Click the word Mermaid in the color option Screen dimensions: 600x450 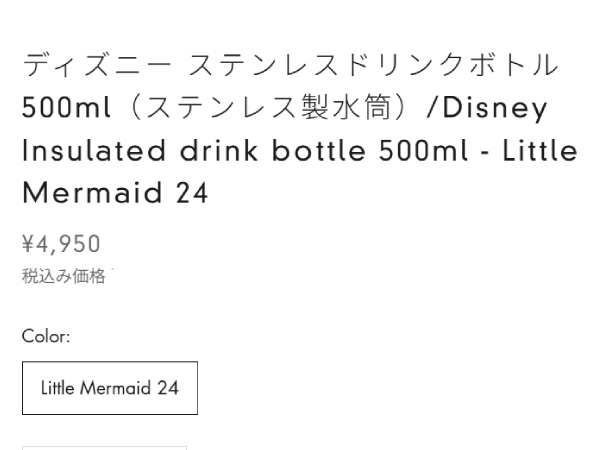[115, 388]
